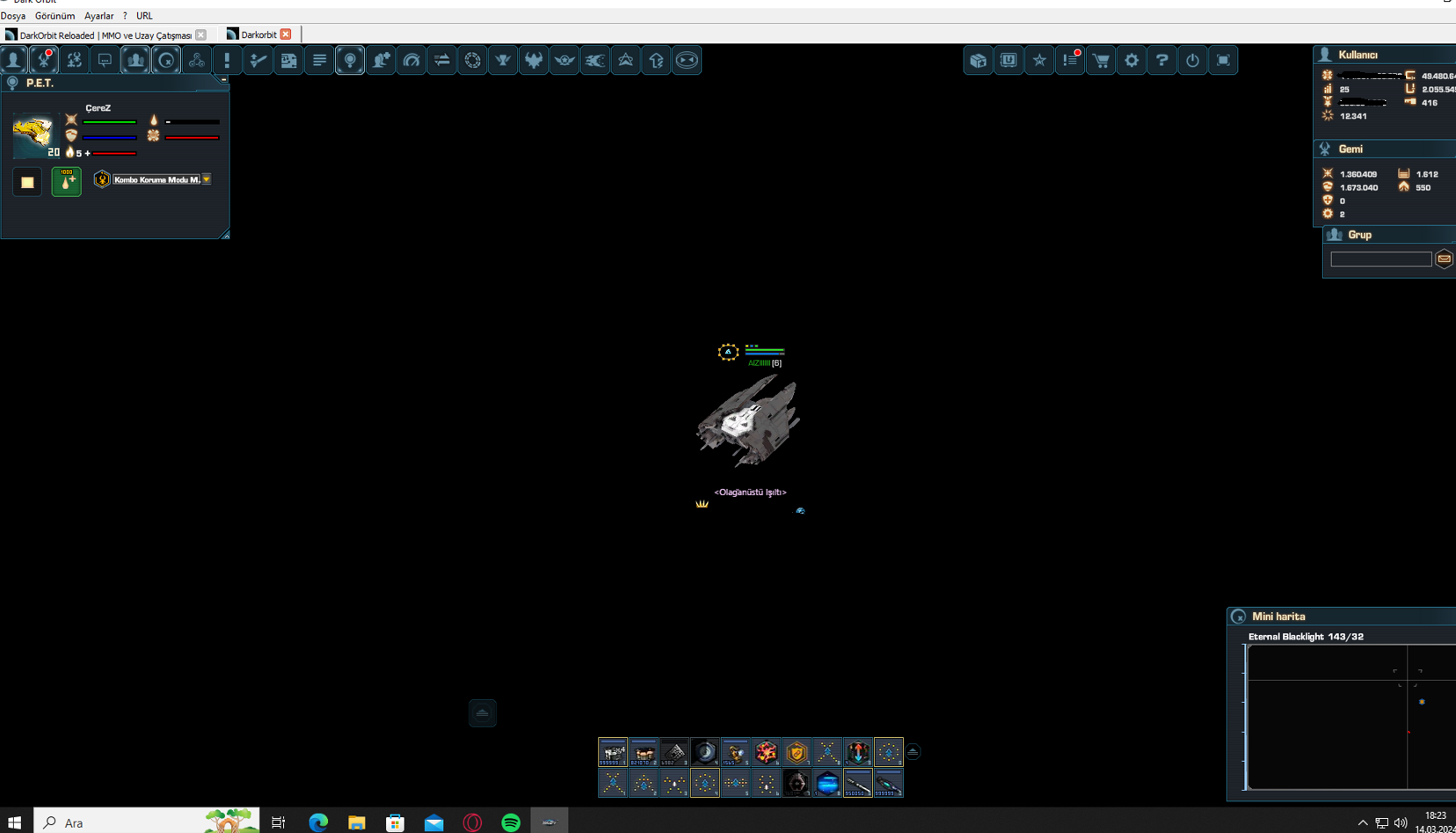The height and width of the screenshot is (833, 1456).
Task: Open the chat speech bubble window icon
Action: point(105,60)
